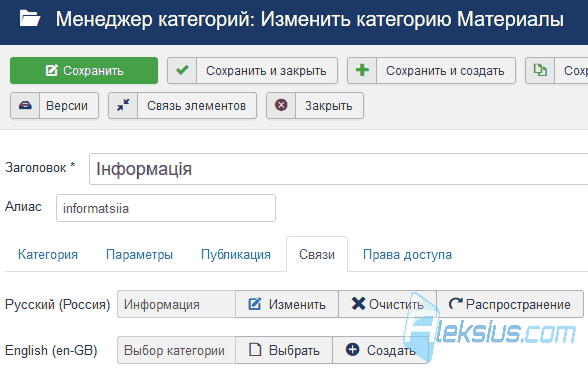Open the Версии button label
This screenshot has width=588, height=373.
click(x=67, y=106)
